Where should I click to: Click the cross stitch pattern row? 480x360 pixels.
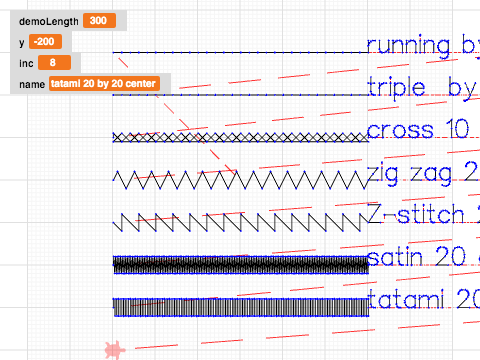tap(241, 137)
